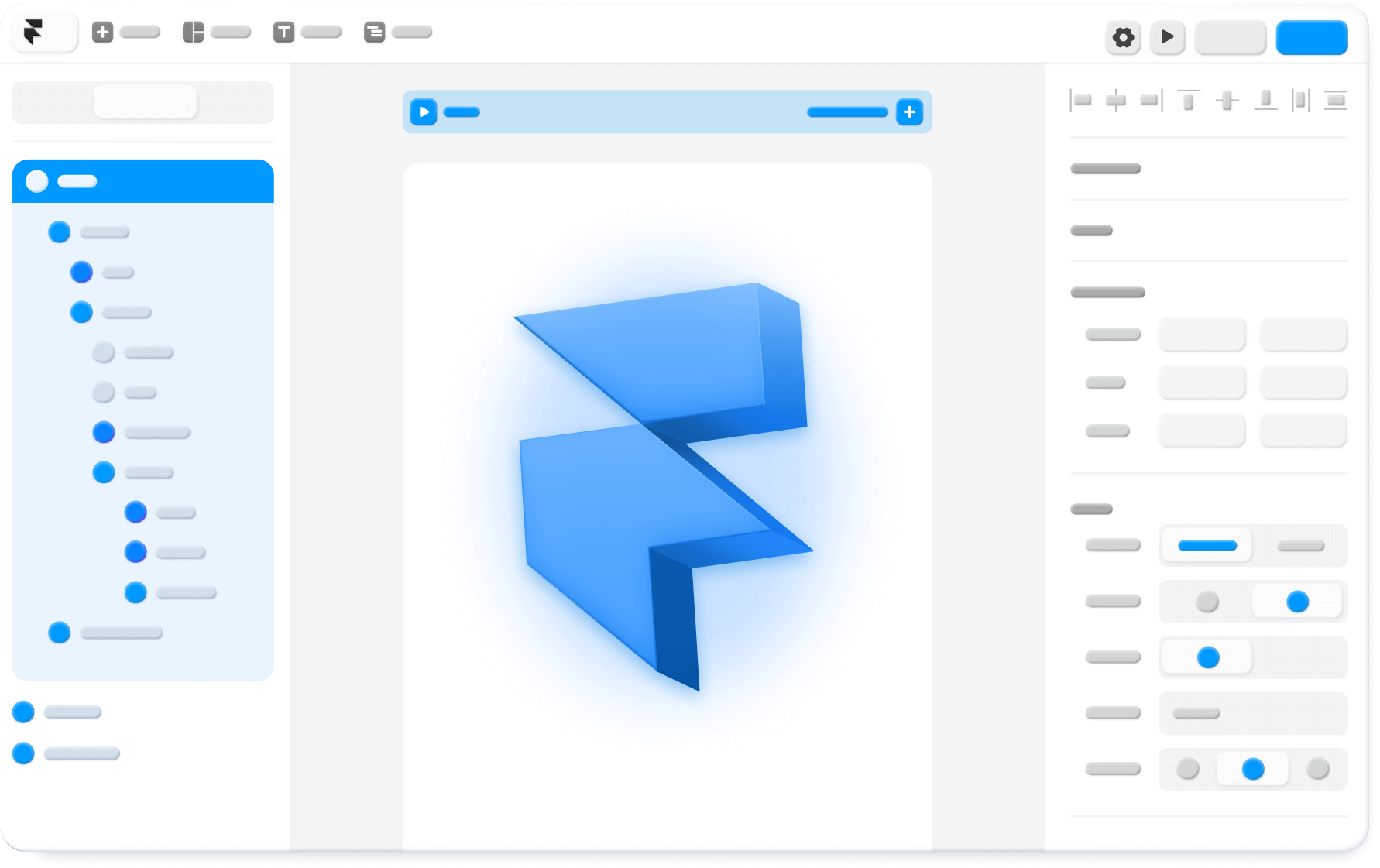Click the align horizontal center icon
The width and height of the screenshot is (1380, 868).
coord(1116,100)
